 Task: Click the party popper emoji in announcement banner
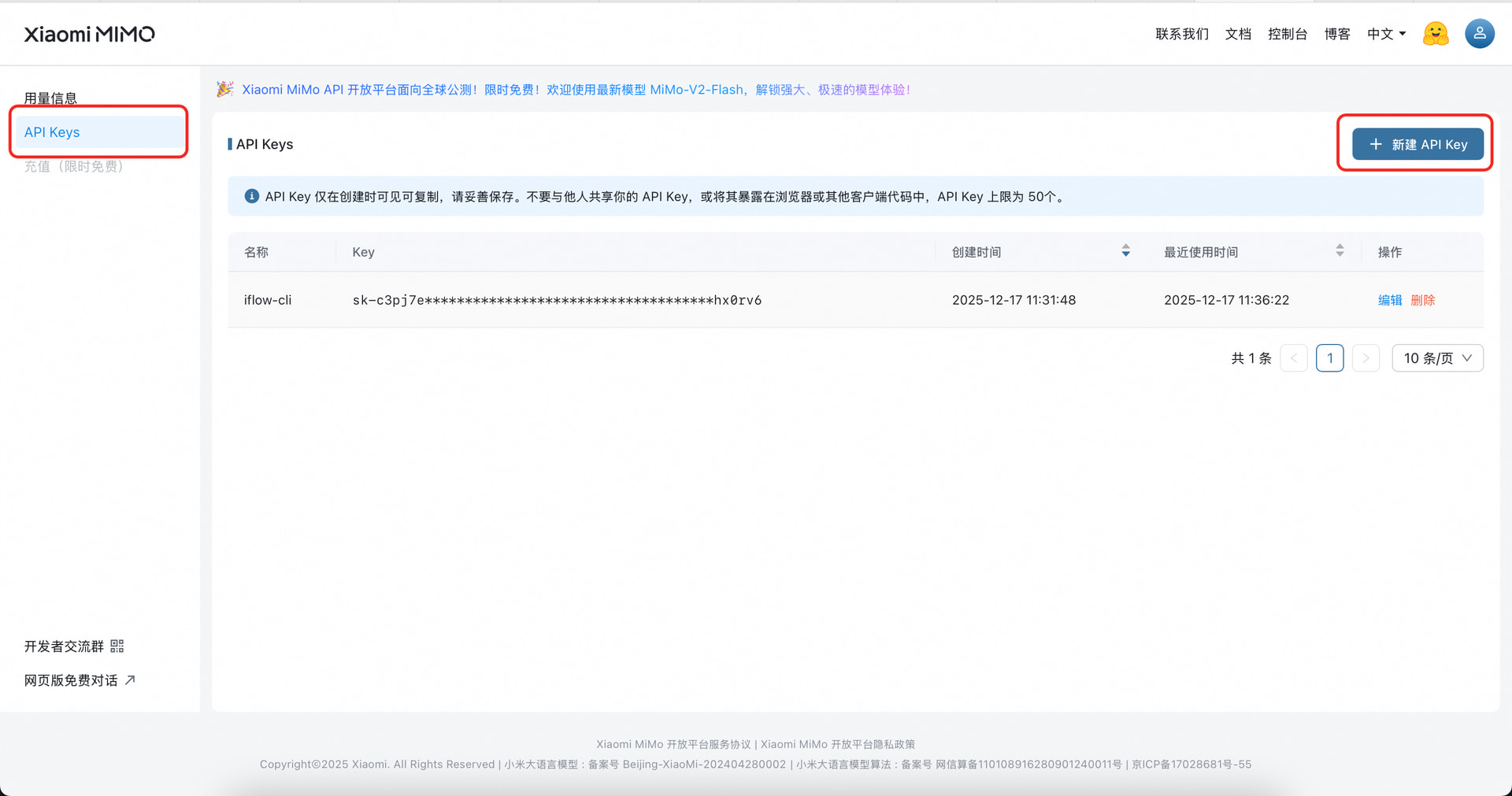[224, 89]
